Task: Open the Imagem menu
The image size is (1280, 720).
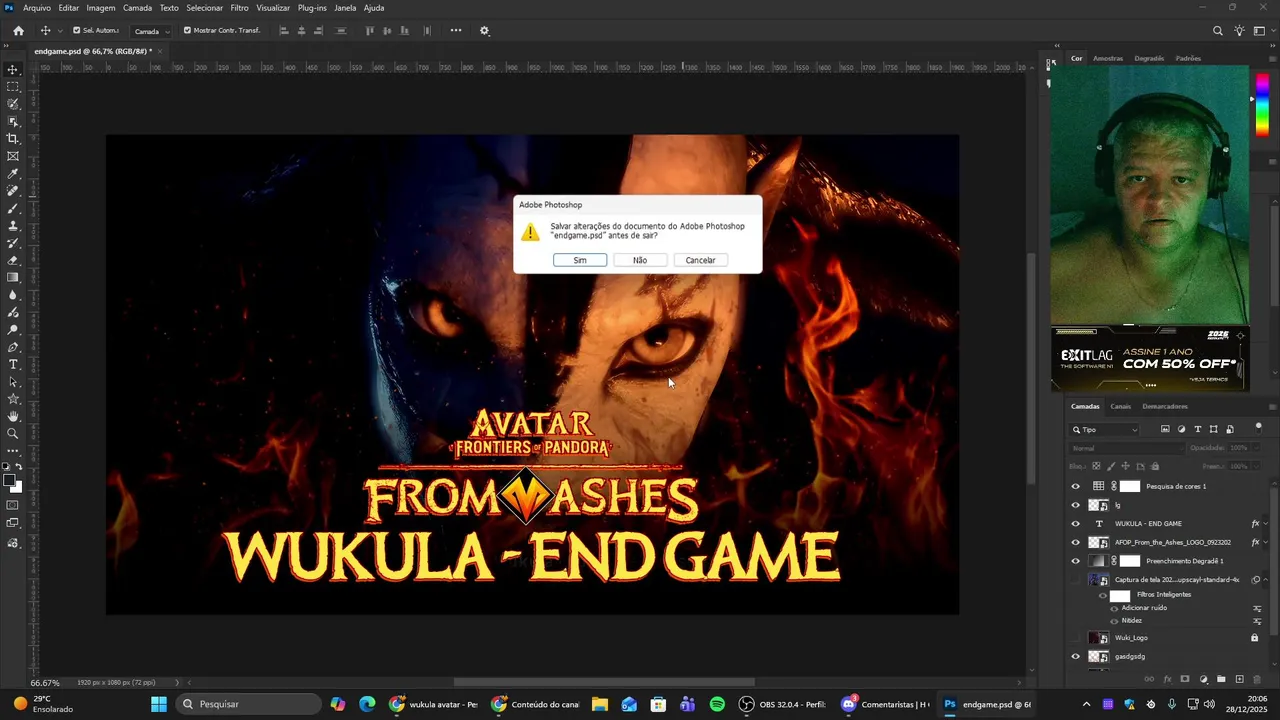Action: click(101, 8)
